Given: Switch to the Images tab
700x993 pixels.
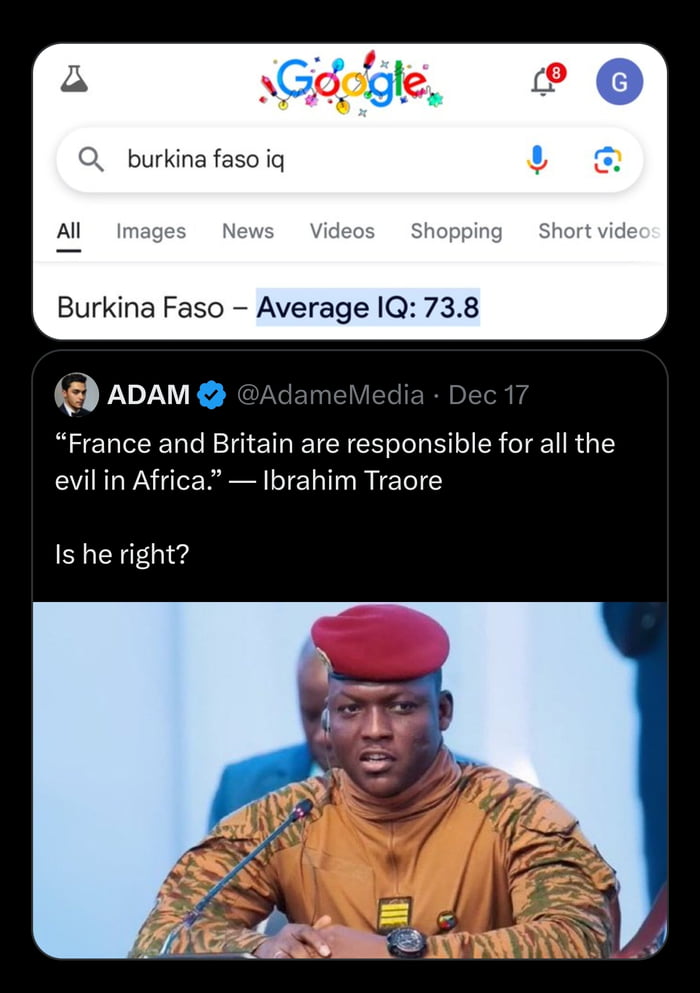Looking at the screenshot, I should [x=151, y=231].
